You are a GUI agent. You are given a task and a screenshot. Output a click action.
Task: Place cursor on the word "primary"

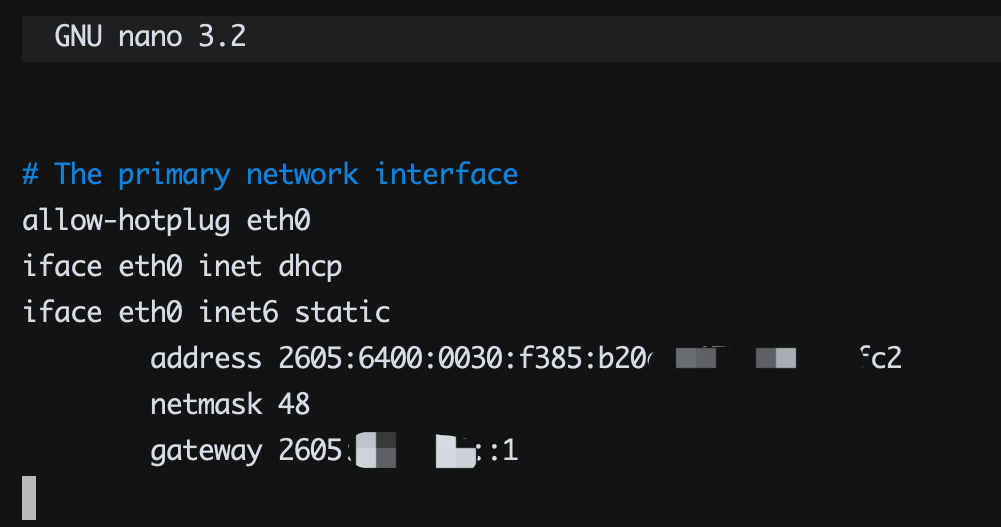(174, 174)
